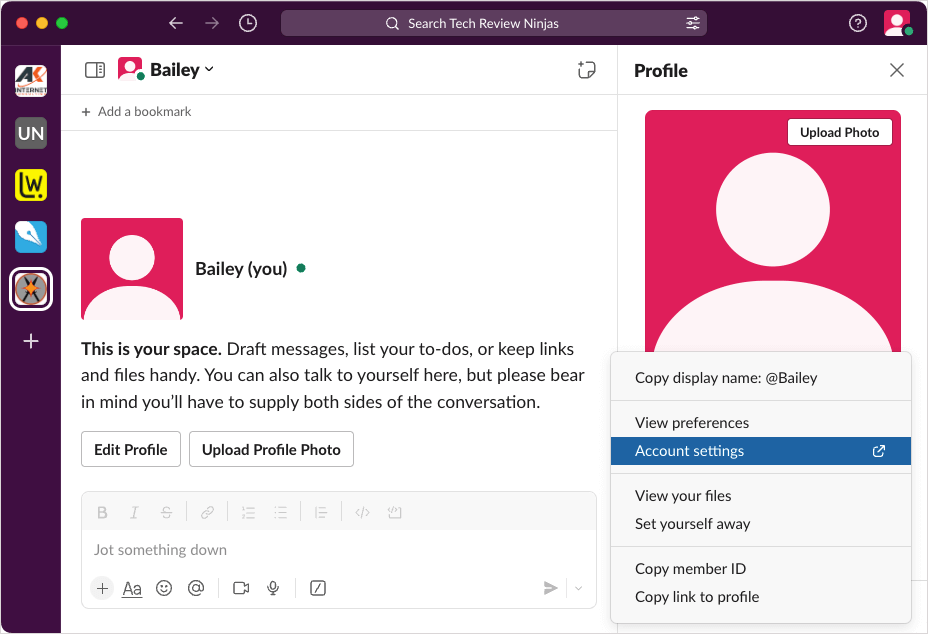Viewport: 928px width, 634px height.
Task: Click the mention @ icon
Action: (196, 588)
